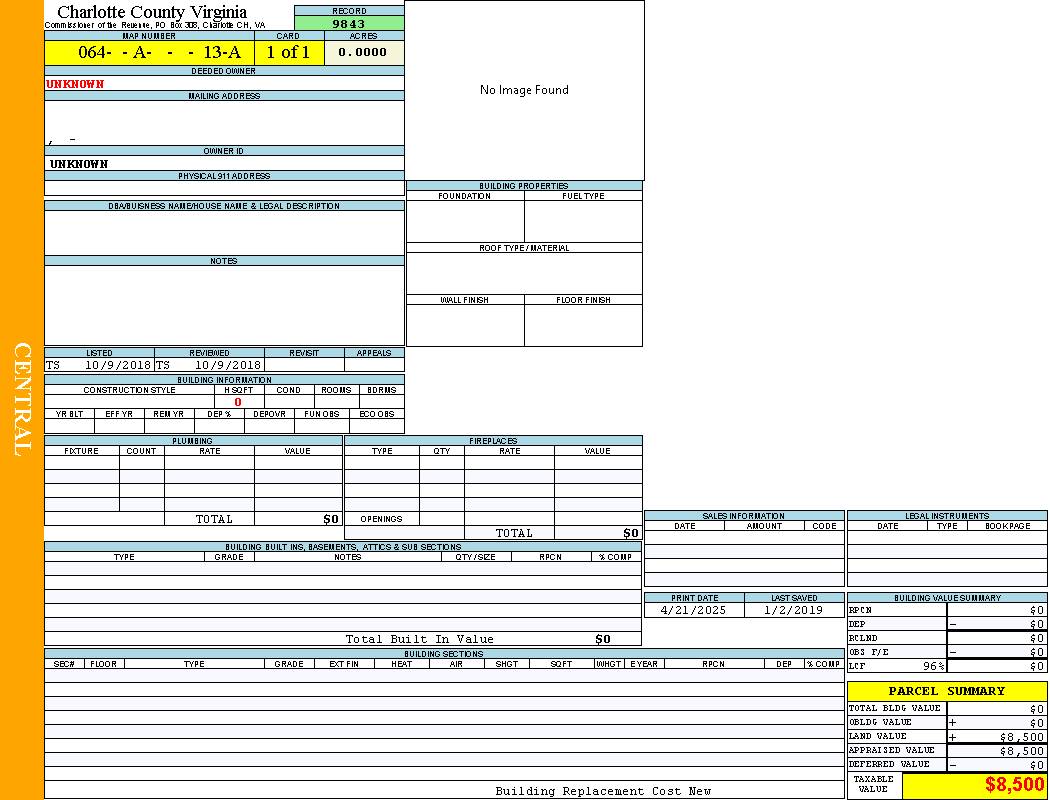Select the last saved date 1/2/2019
This screenshot has width=1050, height=800.
coord(793,610)
